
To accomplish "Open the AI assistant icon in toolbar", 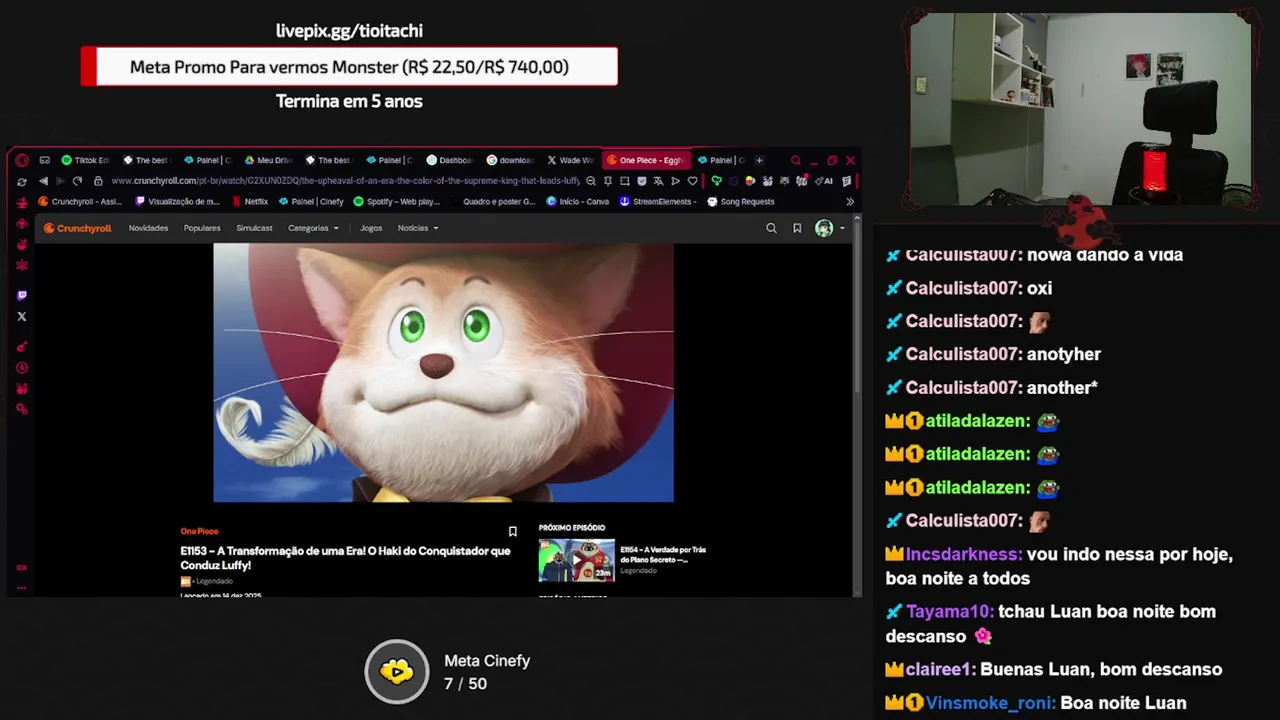I will (x=824, y=181).
